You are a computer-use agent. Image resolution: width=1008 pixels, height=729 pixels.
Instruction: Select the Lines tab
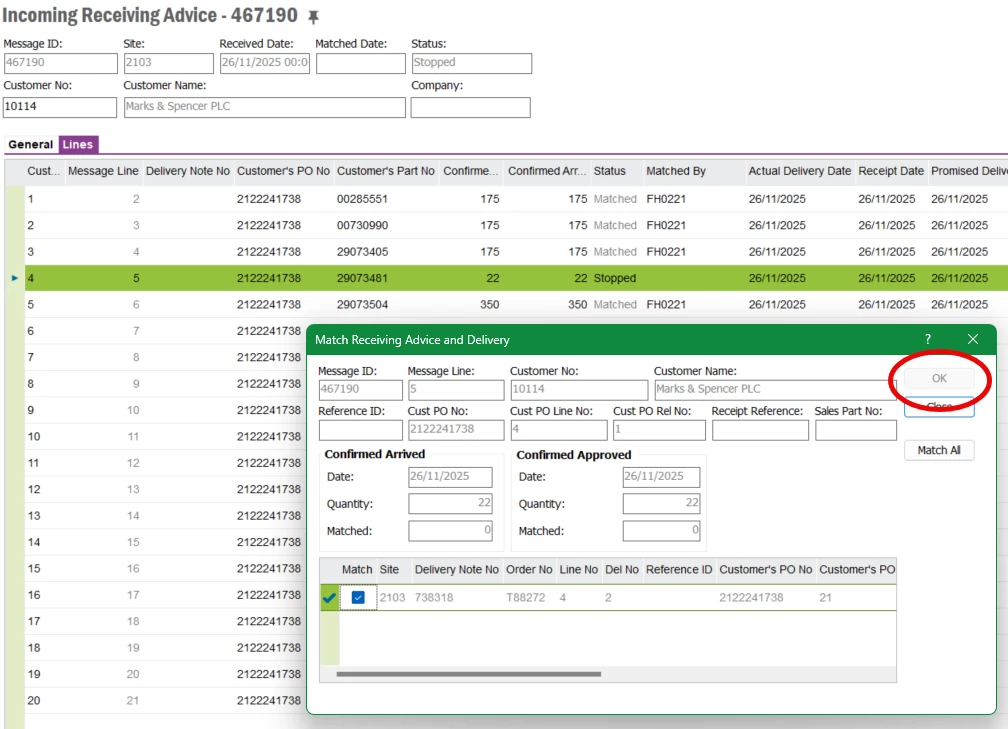(78, 145)
